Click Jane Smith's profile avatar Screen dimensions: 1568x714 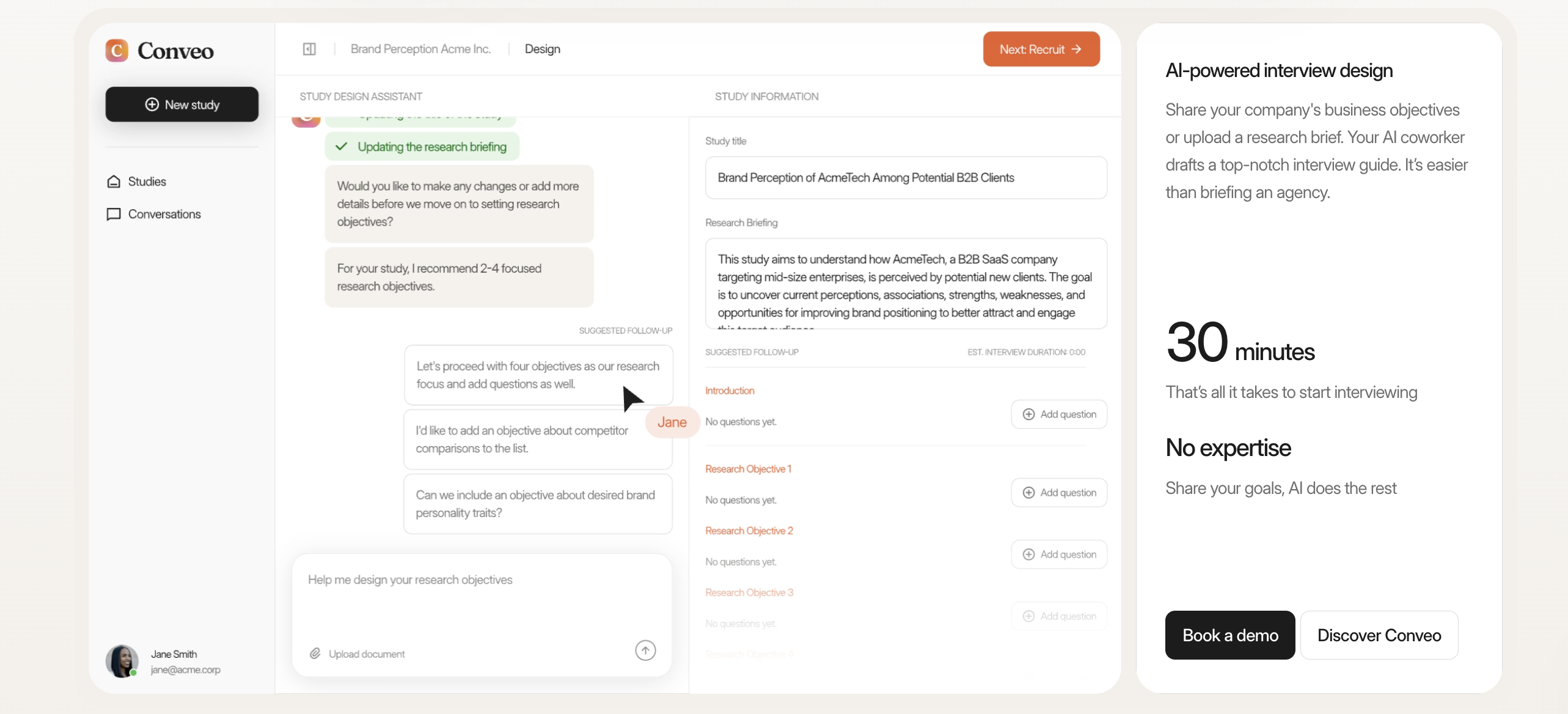(122, 661)
